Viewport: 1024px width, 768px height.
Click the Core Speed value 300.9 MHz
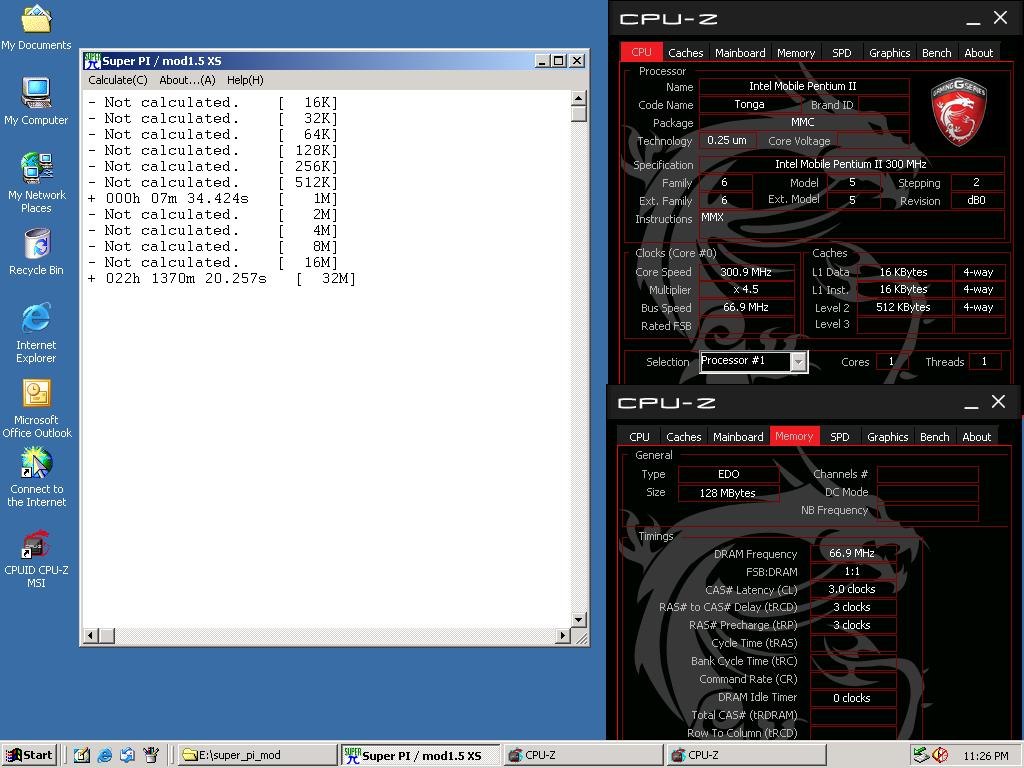[746, 272]
